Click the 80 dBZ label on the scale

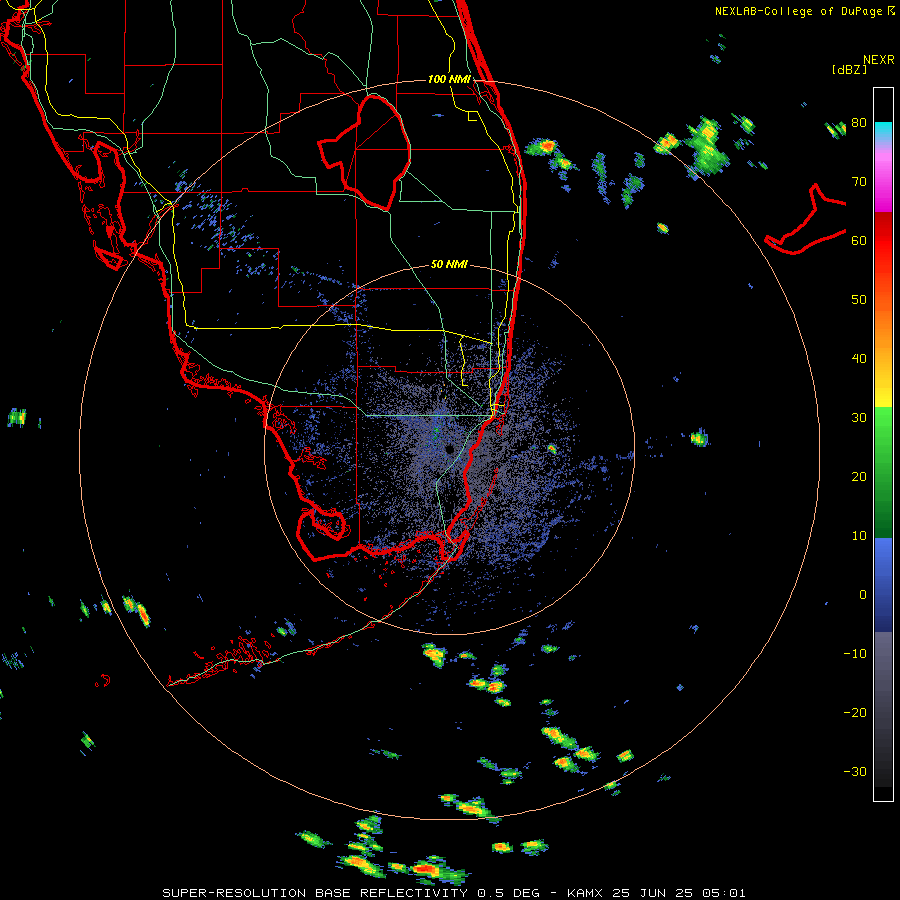(859, 123)
